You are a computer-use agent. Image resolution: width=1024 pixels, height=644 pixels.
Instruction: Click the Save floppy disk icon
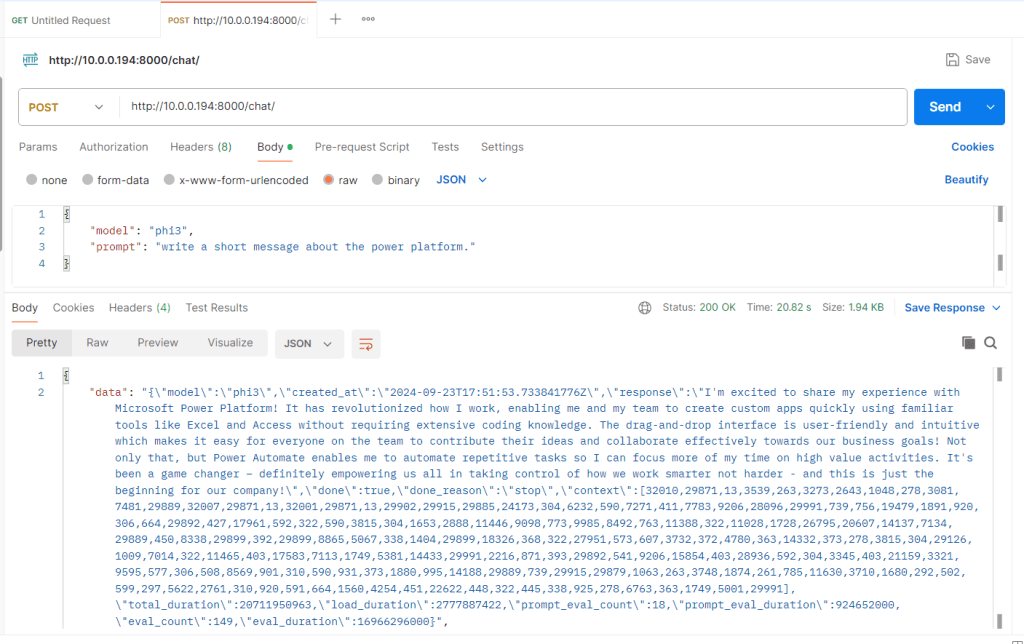[953, 60]
